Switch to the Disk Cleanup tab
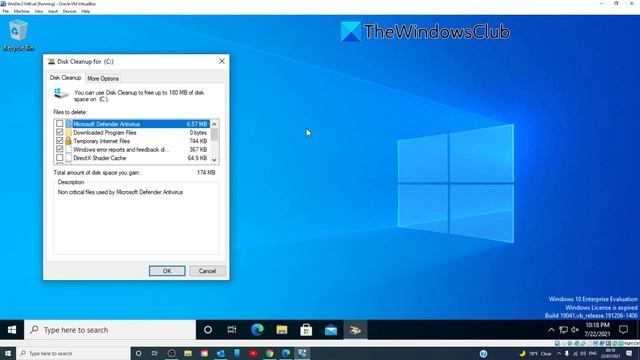 tap(65, 78)
